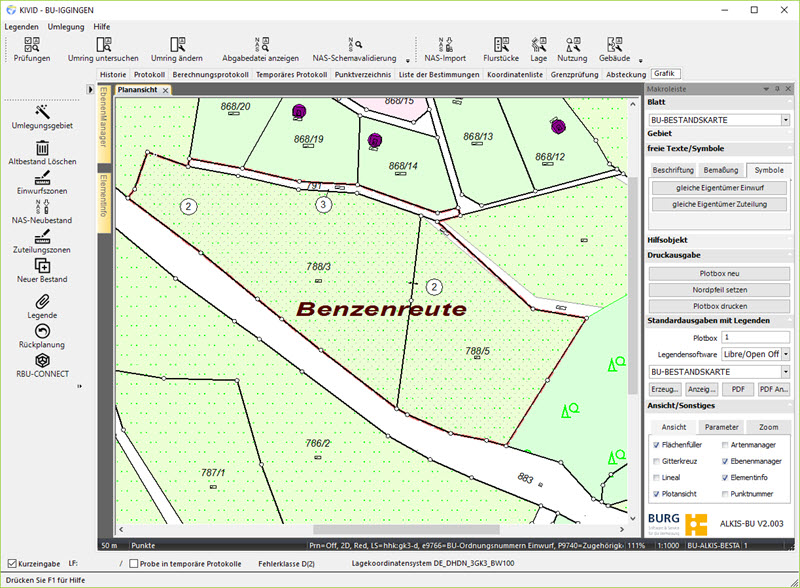Launch RBU-CONNECT from the sidebar

click(x=42, y=361)
